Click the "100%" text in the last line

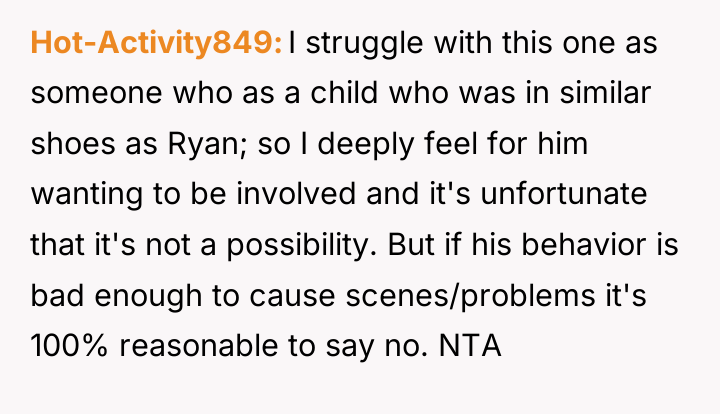pos(69,346)
